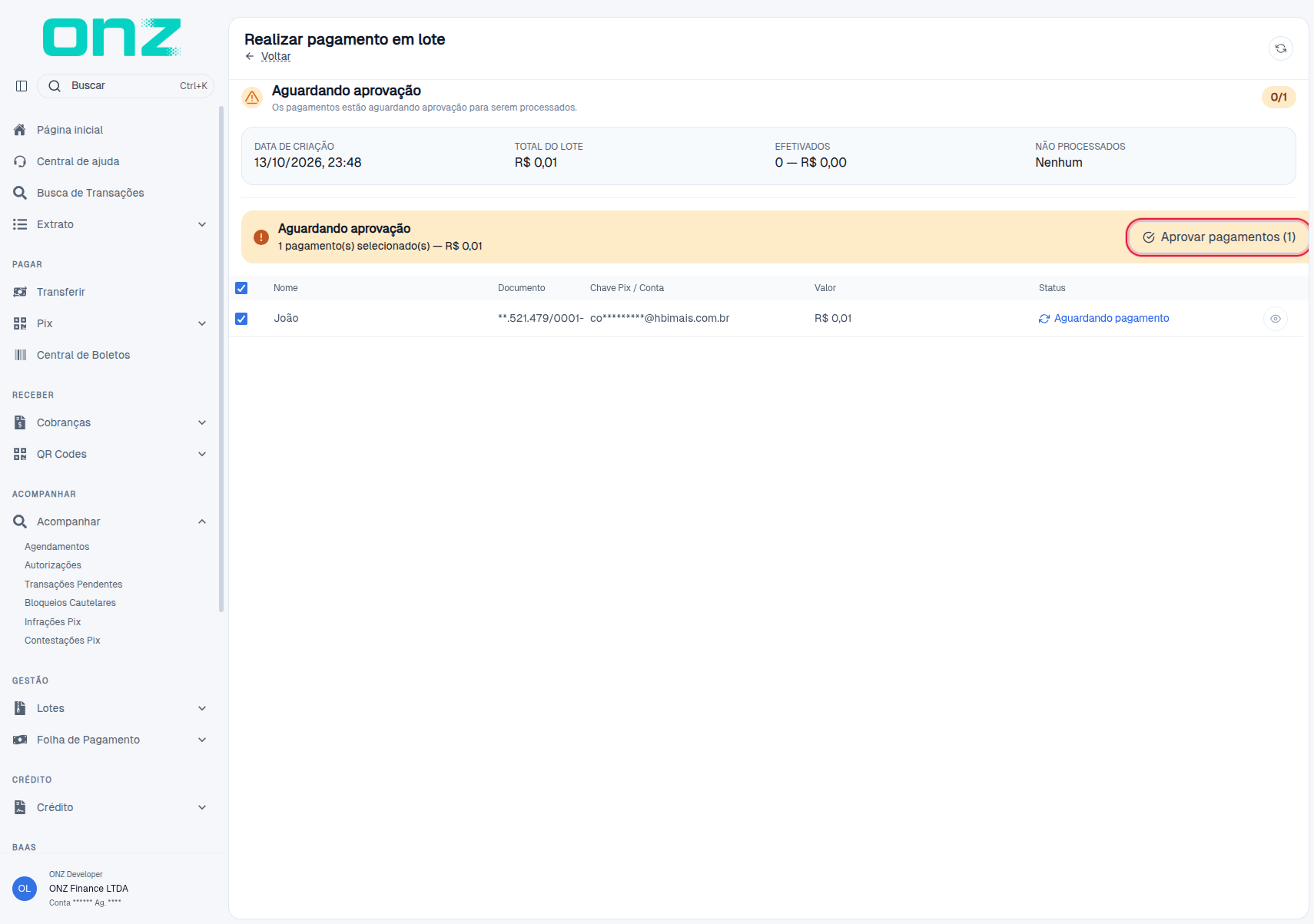This screenshot has height=924, width=1314.
Task: Click the Página inicial home icon
Action: point(20,130)
